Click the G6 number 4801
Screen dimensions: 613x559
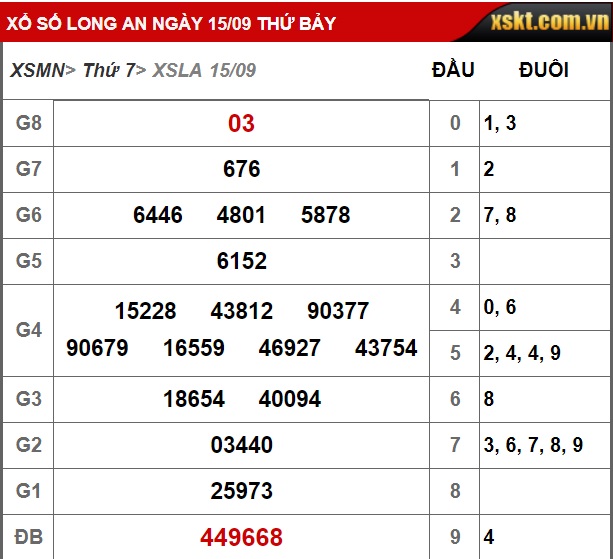(x=241, y=215)
